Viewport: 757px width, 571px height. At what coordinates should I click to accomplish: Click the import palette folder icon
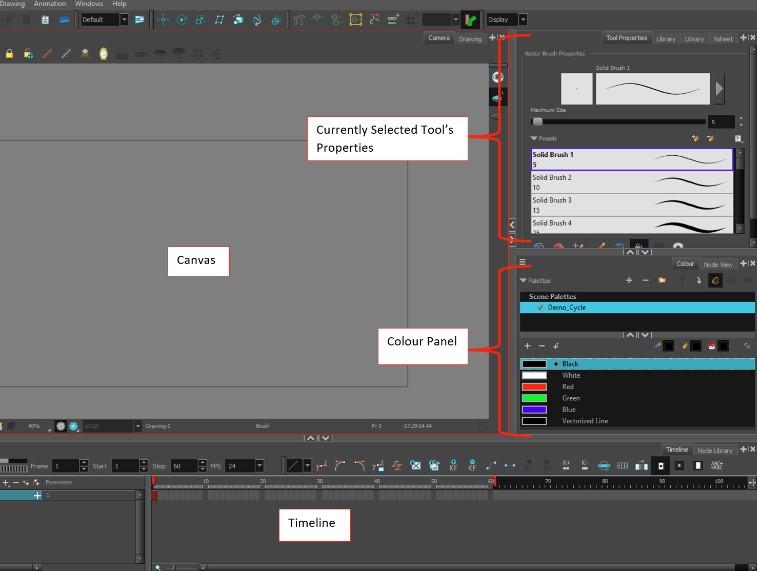click(662, 280)
